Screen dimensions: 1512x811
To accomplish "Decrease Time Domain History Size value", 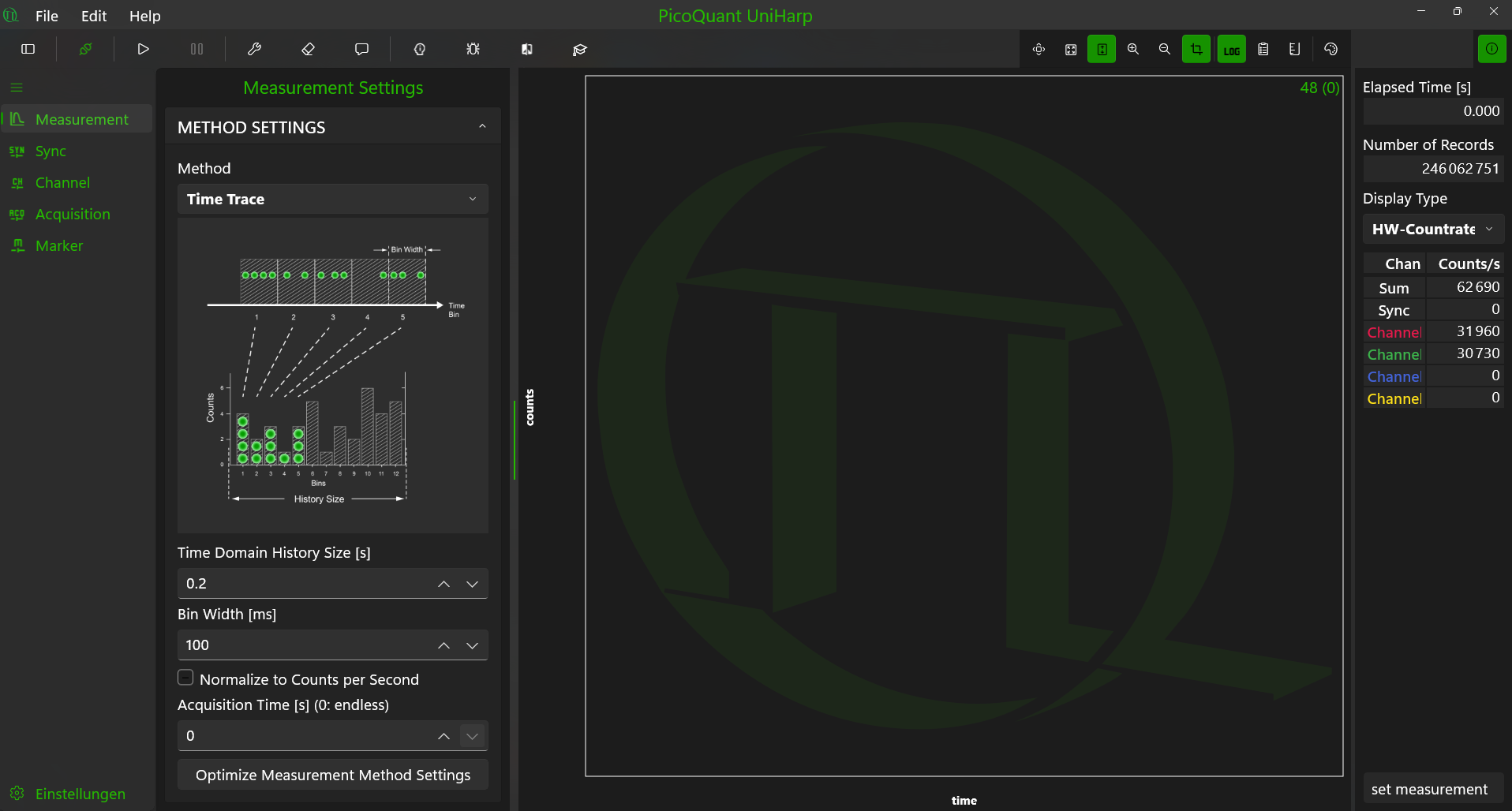I will tap(473, 584).
